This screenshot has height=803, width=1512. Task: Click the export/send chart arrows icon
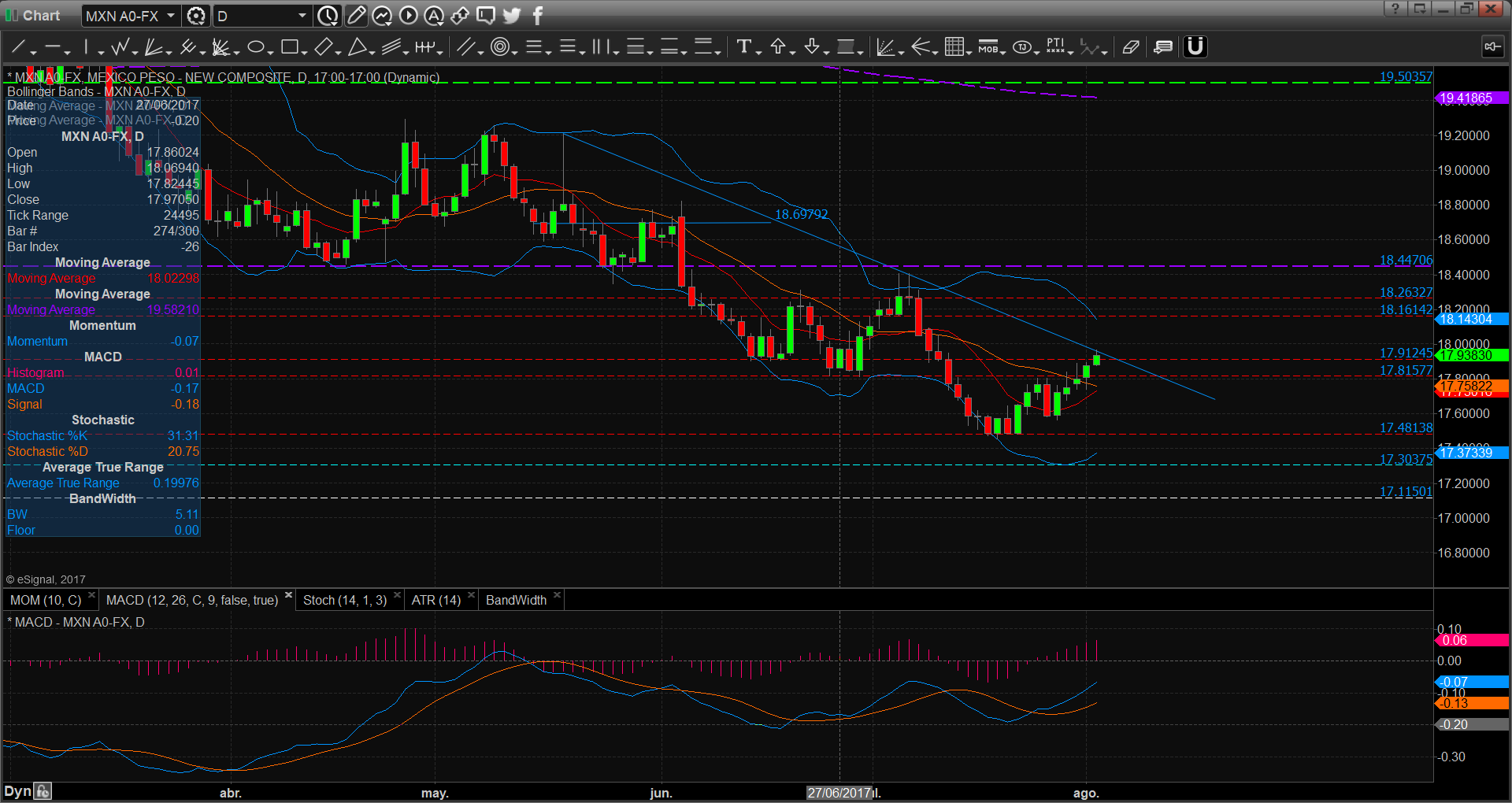pyautogui.click(x=460, y=16)
